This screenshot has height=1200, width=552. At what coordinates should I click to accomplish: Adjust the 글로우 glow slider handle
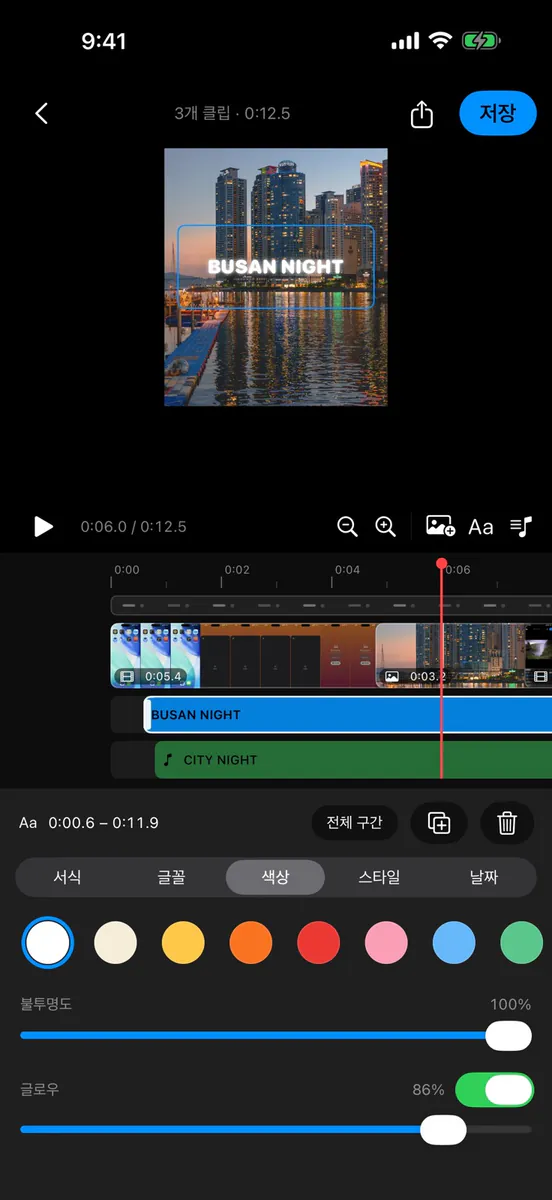pos(443,1130)
